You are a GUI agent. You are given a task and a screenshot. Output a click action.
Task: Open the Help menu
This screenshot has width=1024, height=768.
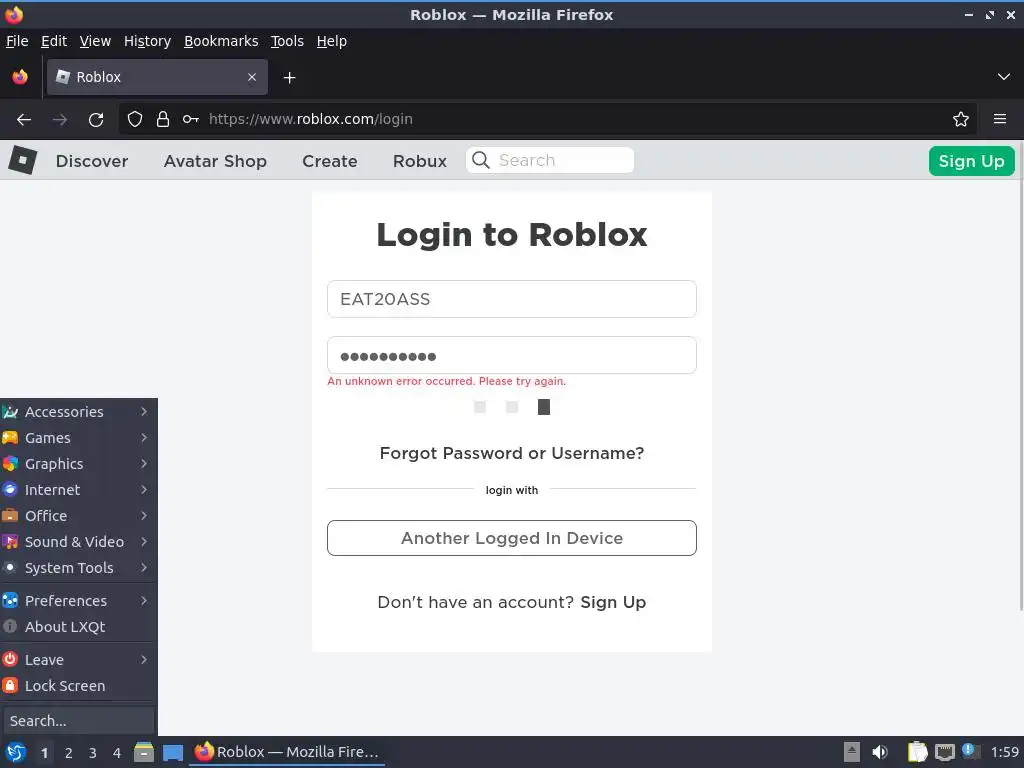(x=332, y=41)
